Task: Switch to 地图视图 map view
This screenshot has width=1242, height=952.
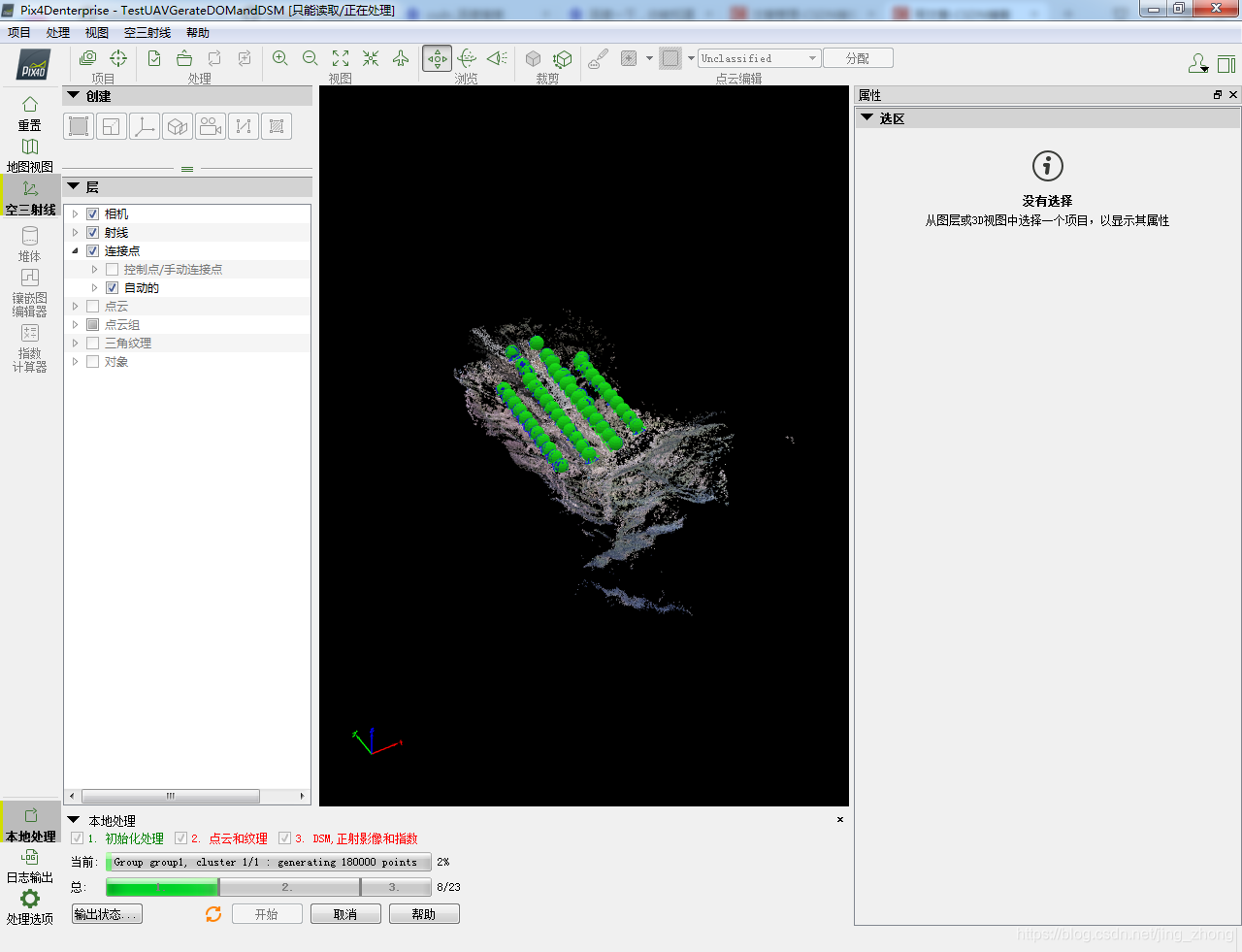Action: (30, 155)
